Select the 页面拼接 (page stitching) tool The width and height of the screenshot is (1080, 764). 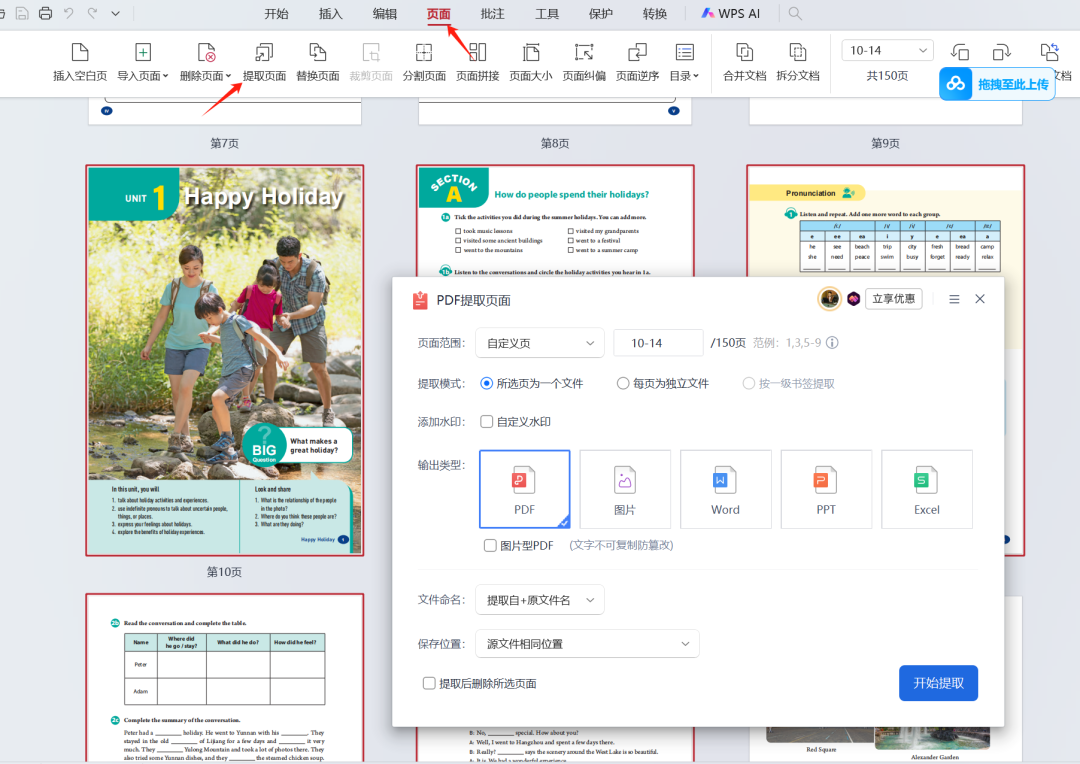click(477, 62)
